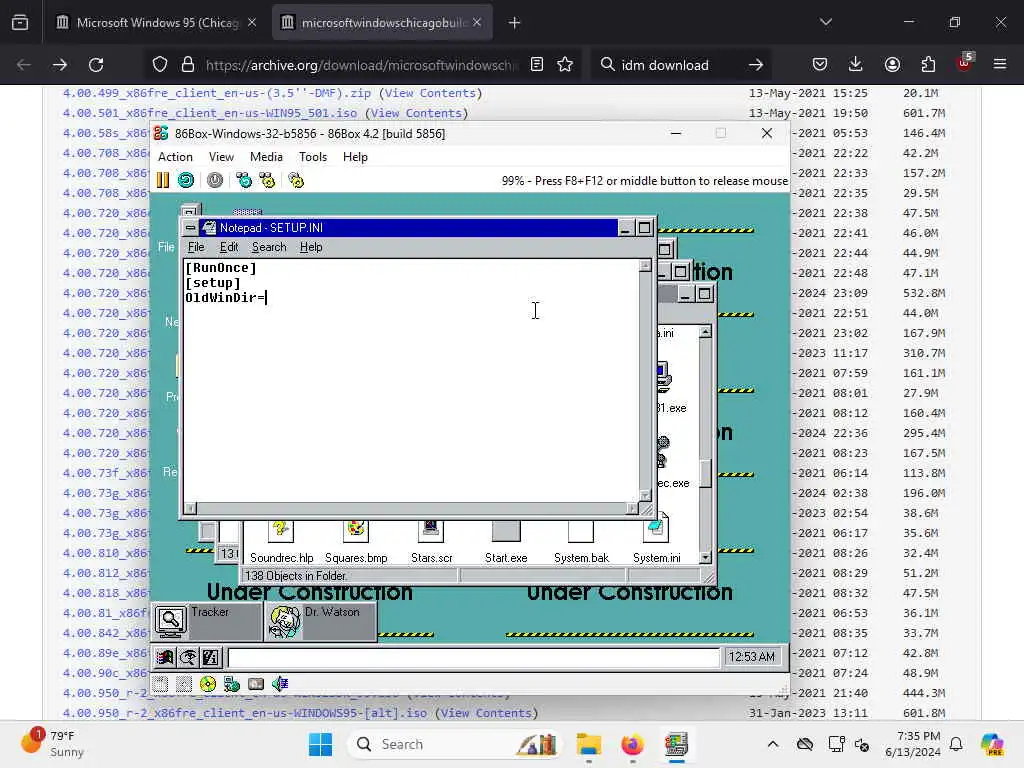Pause the 86Box emulation
The width and height of the screenshot is (1024, 768).
(x=163, y=180)
